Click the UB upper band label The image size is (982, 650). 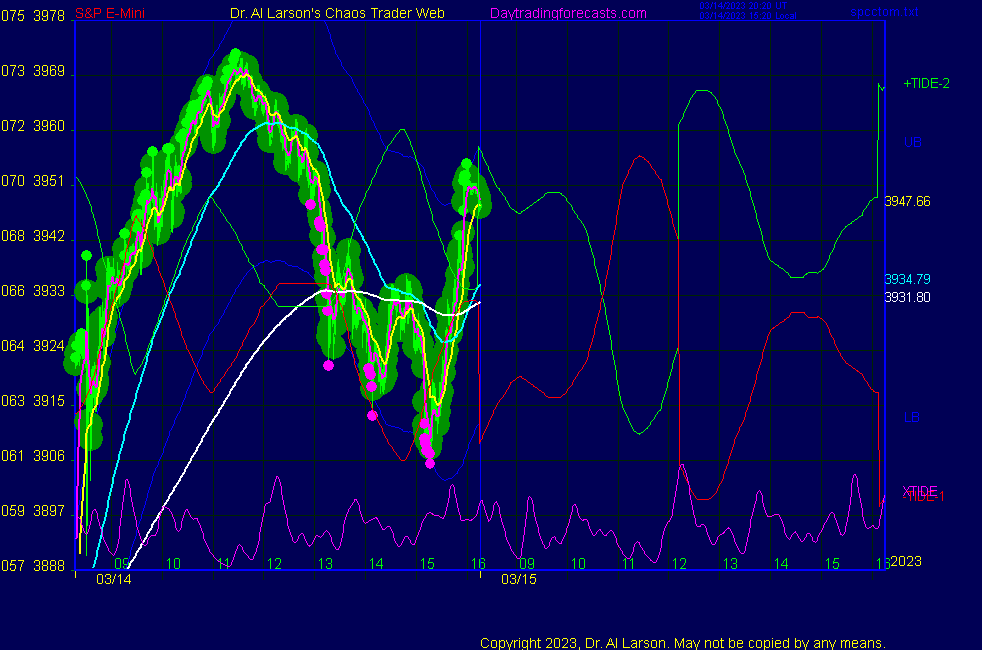pos(912,142)
